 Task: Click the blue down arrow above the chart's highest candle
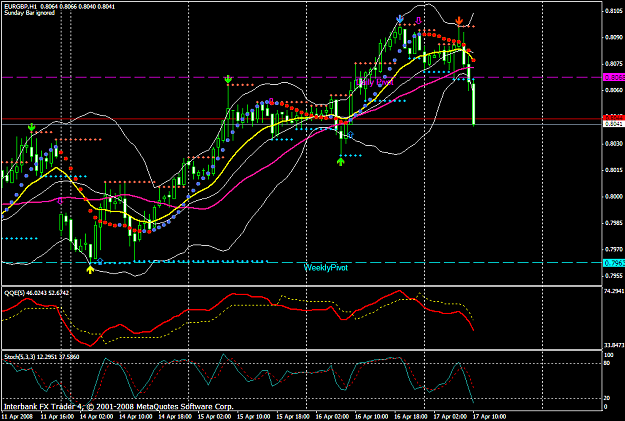click(400, 19)
